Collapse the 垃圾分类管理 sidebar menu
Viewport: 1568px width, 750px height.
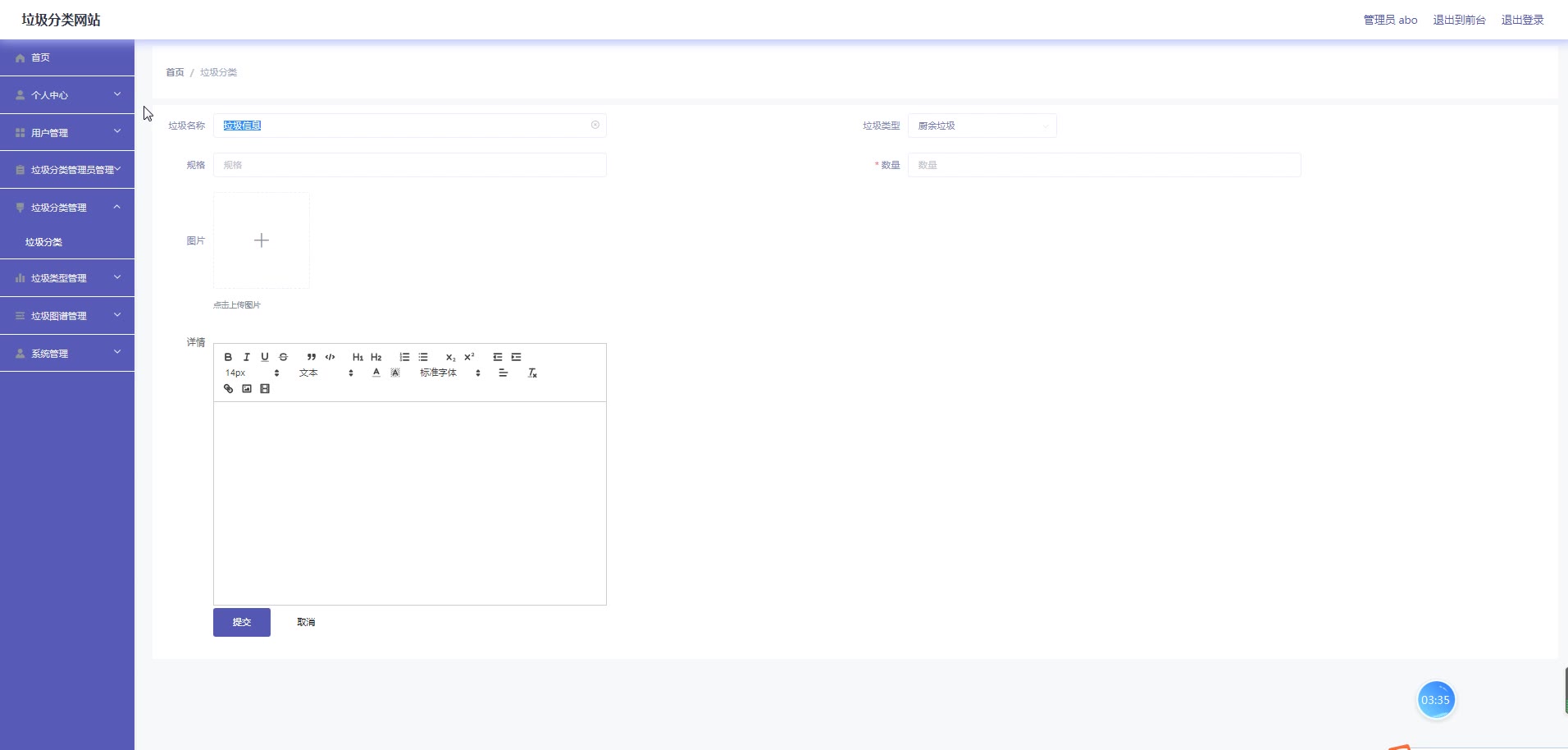pos(67,208)
